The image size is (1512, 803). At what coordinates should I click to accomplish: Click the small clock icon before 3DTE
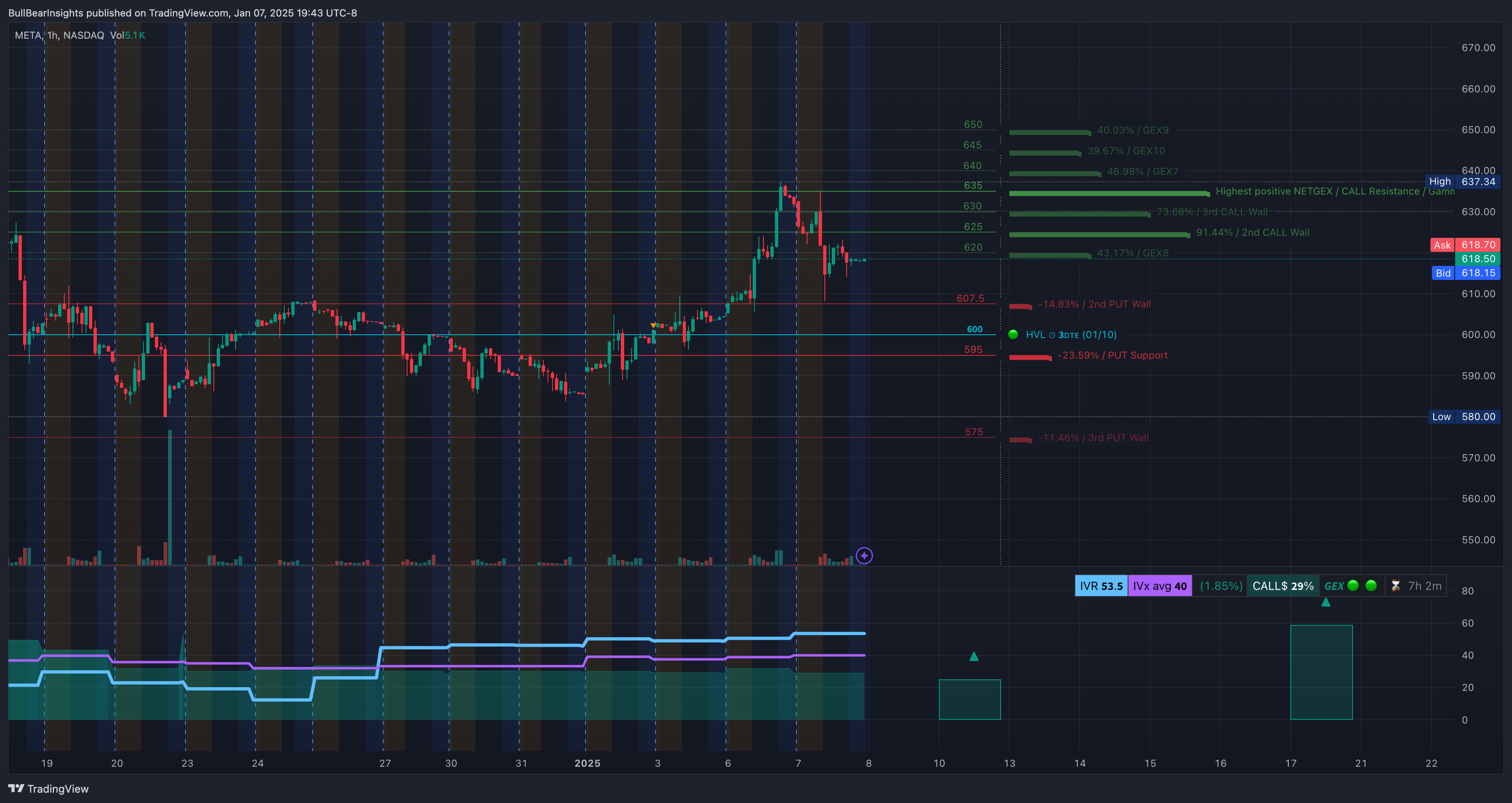[x=1052, y=335]
